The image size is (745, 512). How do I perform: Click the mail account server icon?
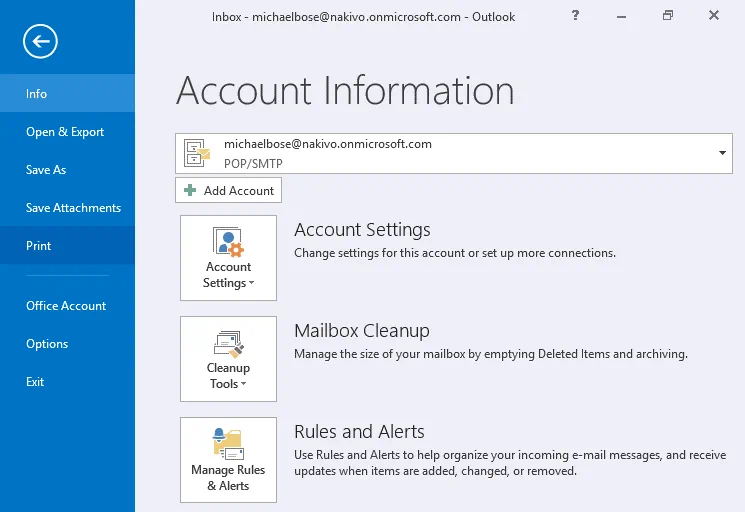coord(197,153)
